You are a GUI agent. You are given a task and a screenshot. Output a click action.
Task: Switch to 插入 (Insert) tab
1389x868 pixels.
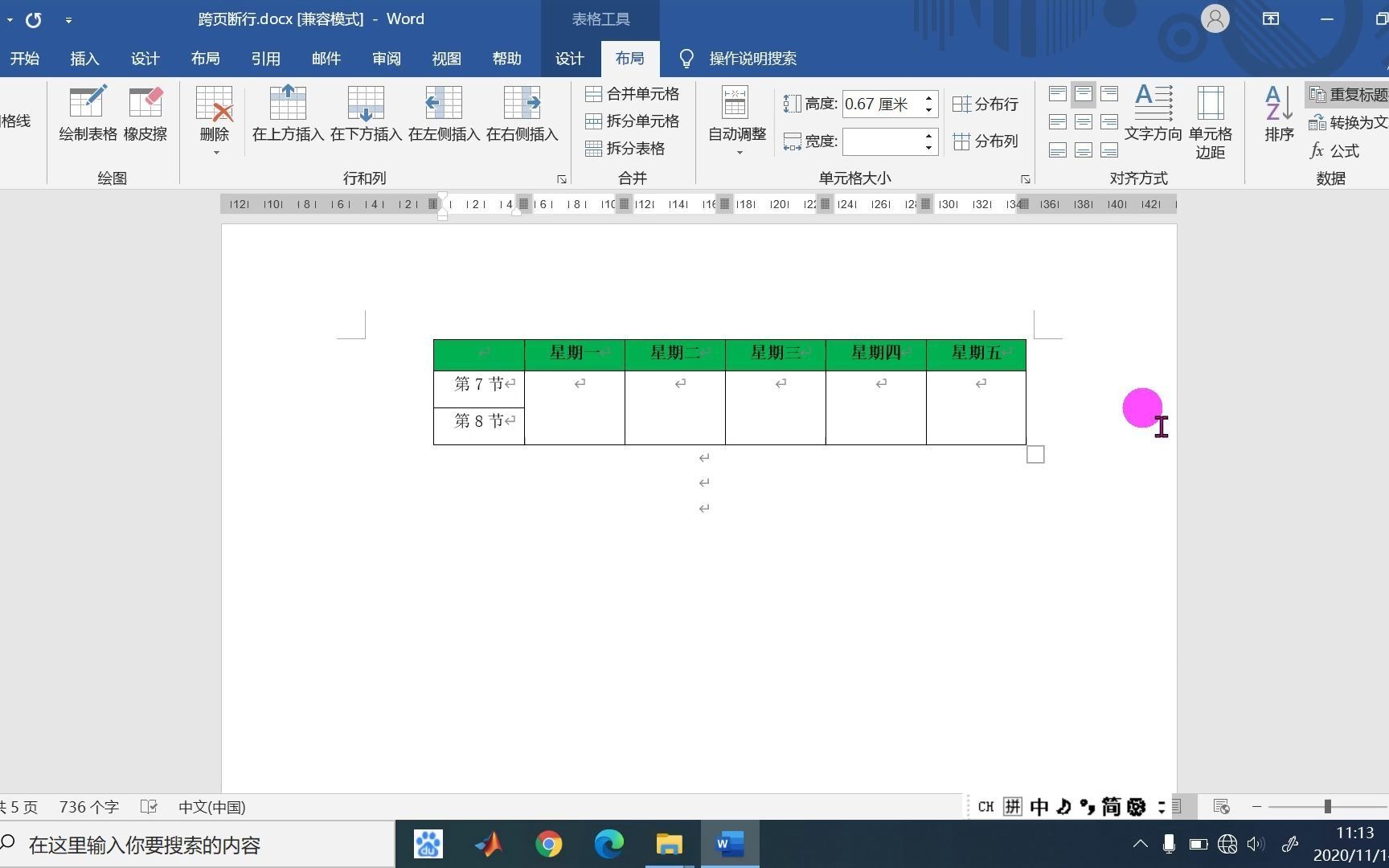84,59
